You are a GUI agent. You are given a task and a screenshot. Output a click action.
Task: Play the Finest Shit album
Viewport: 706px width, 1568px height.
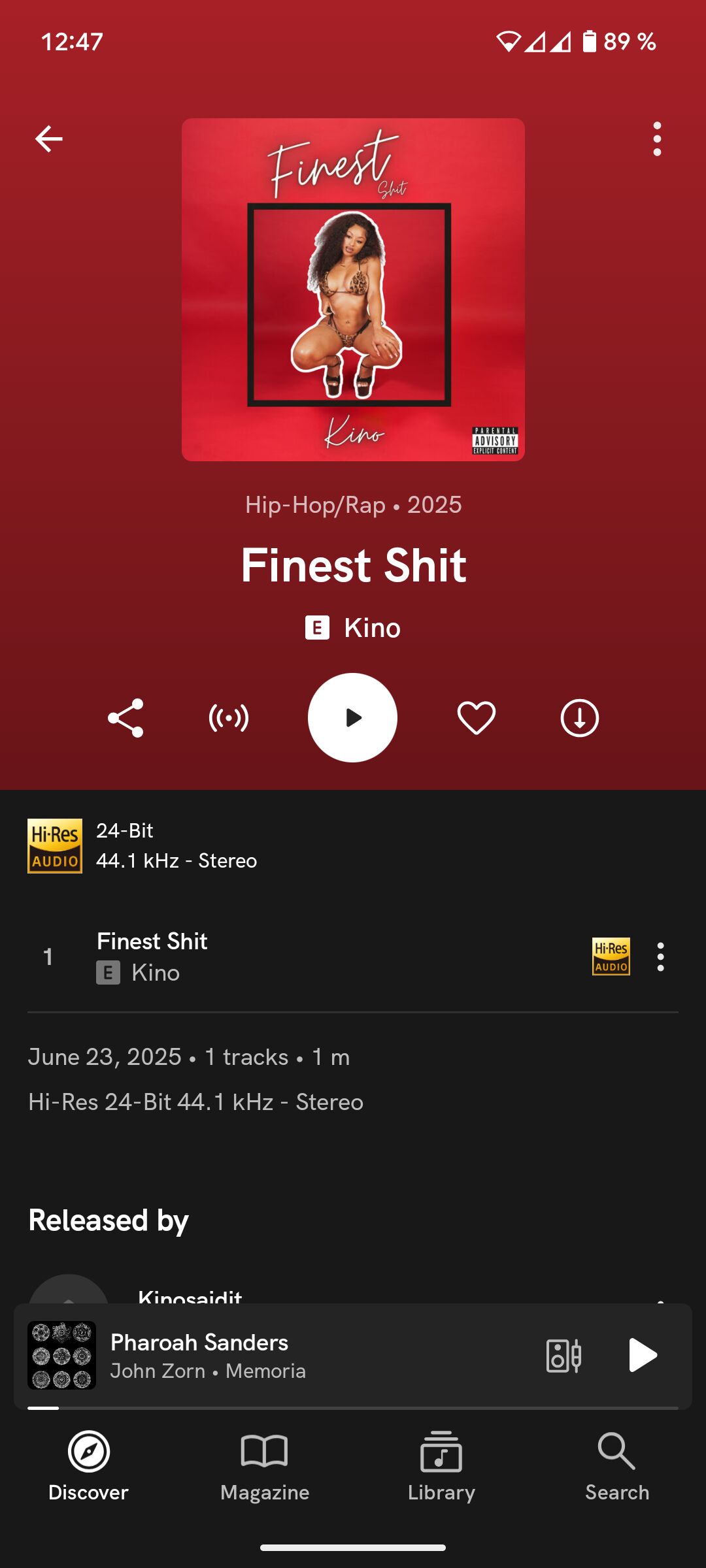pos(352,718)
